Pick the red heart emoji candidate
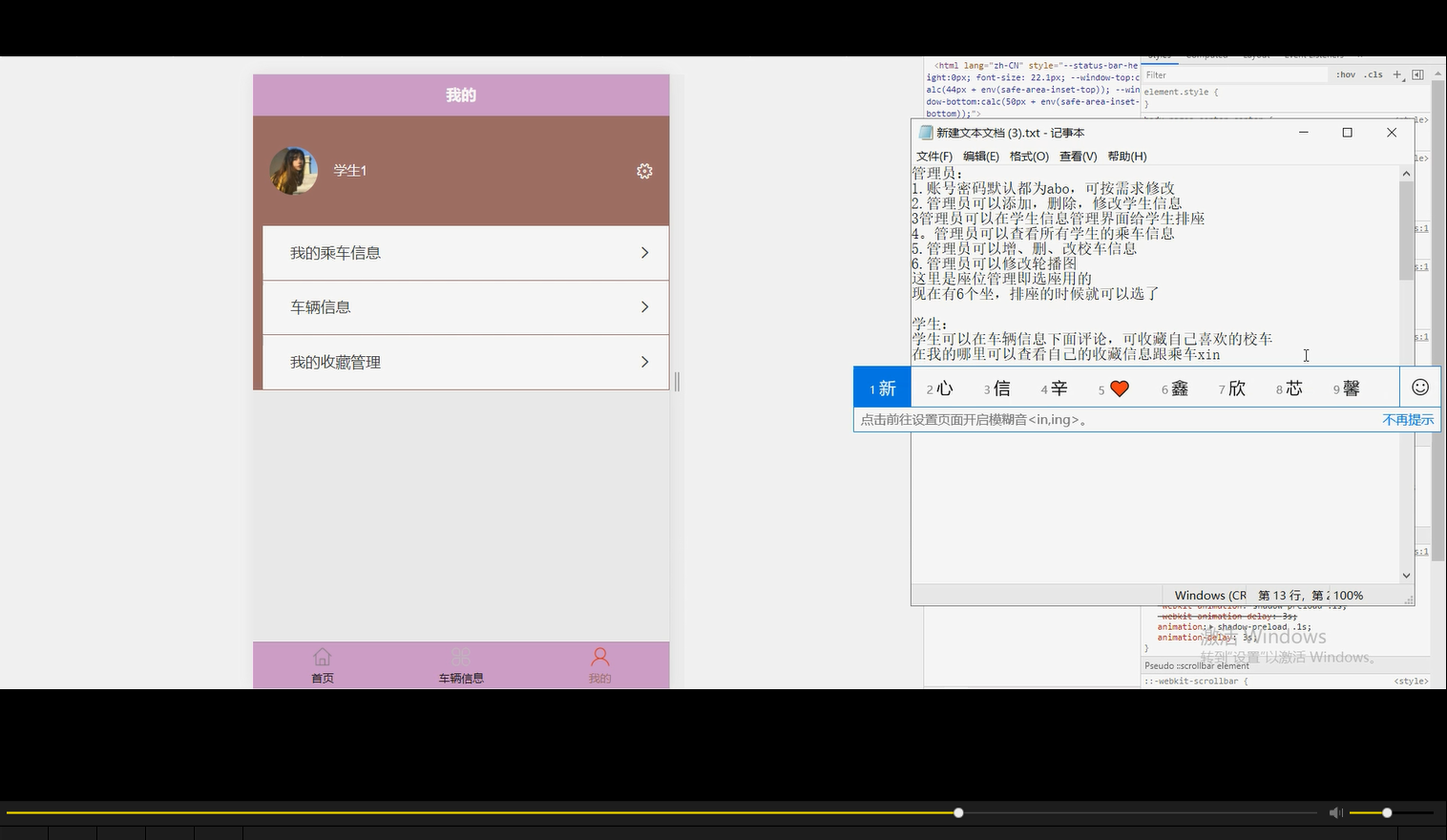This screenshot has height=840, width=1447. click(1120, 388)
